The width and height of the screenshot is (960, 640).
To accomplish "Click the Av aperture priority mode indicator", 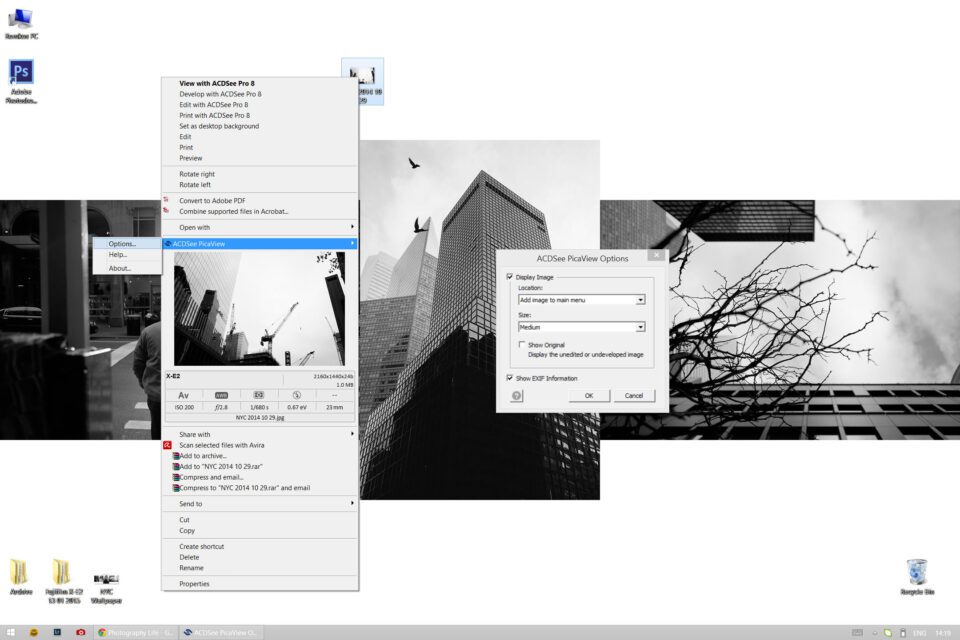I will (183, 396).
